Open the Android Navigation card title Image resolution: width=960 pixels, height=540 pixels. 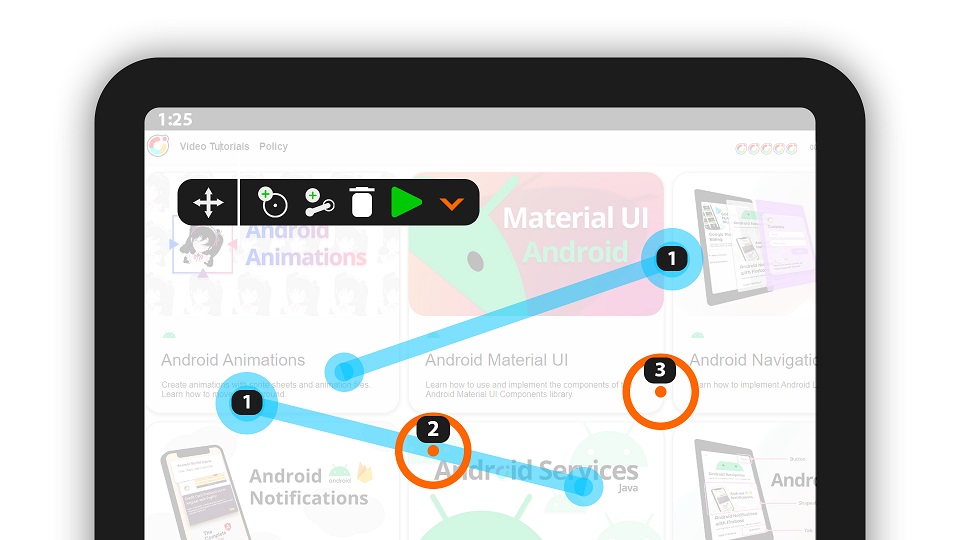tap(752, 360)
